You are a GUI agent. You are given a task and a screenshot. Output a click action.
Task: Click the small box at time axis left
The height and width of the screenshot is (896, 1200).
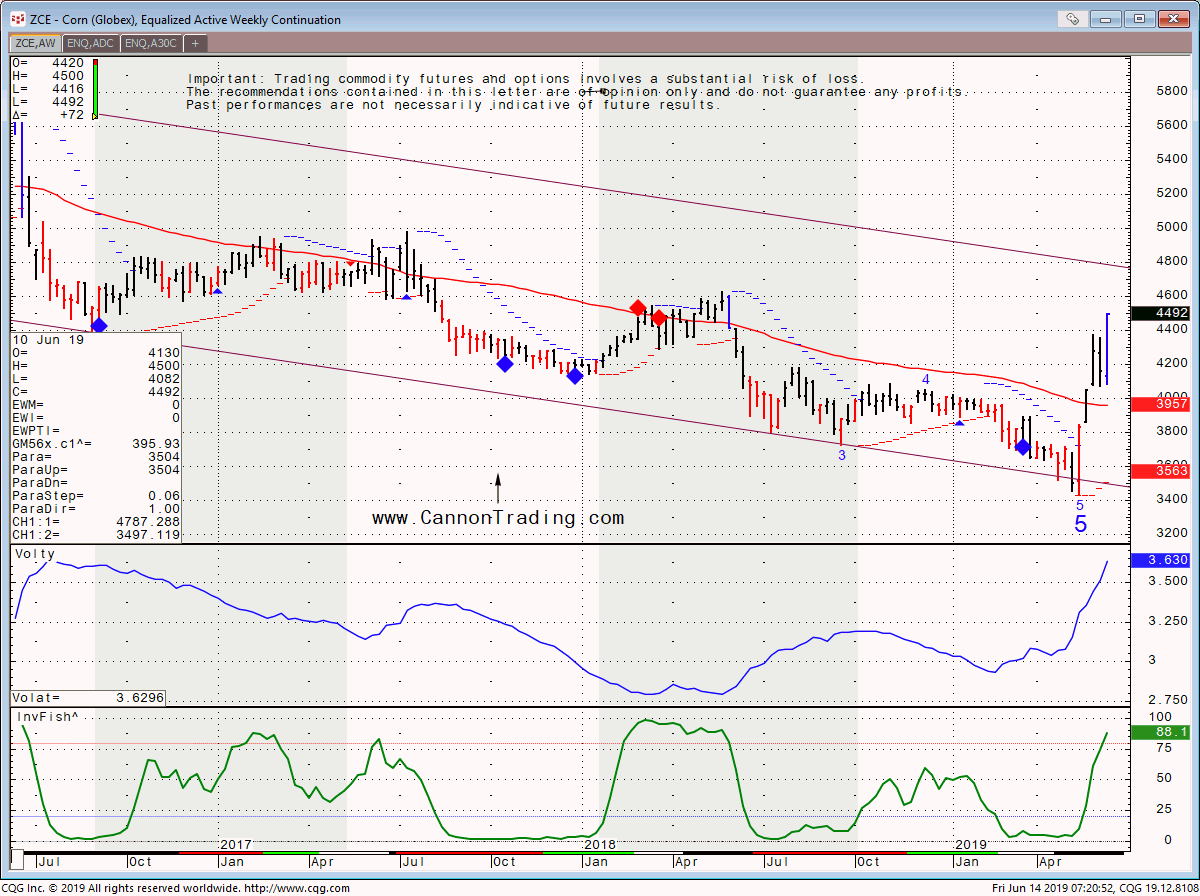(17, 860)
